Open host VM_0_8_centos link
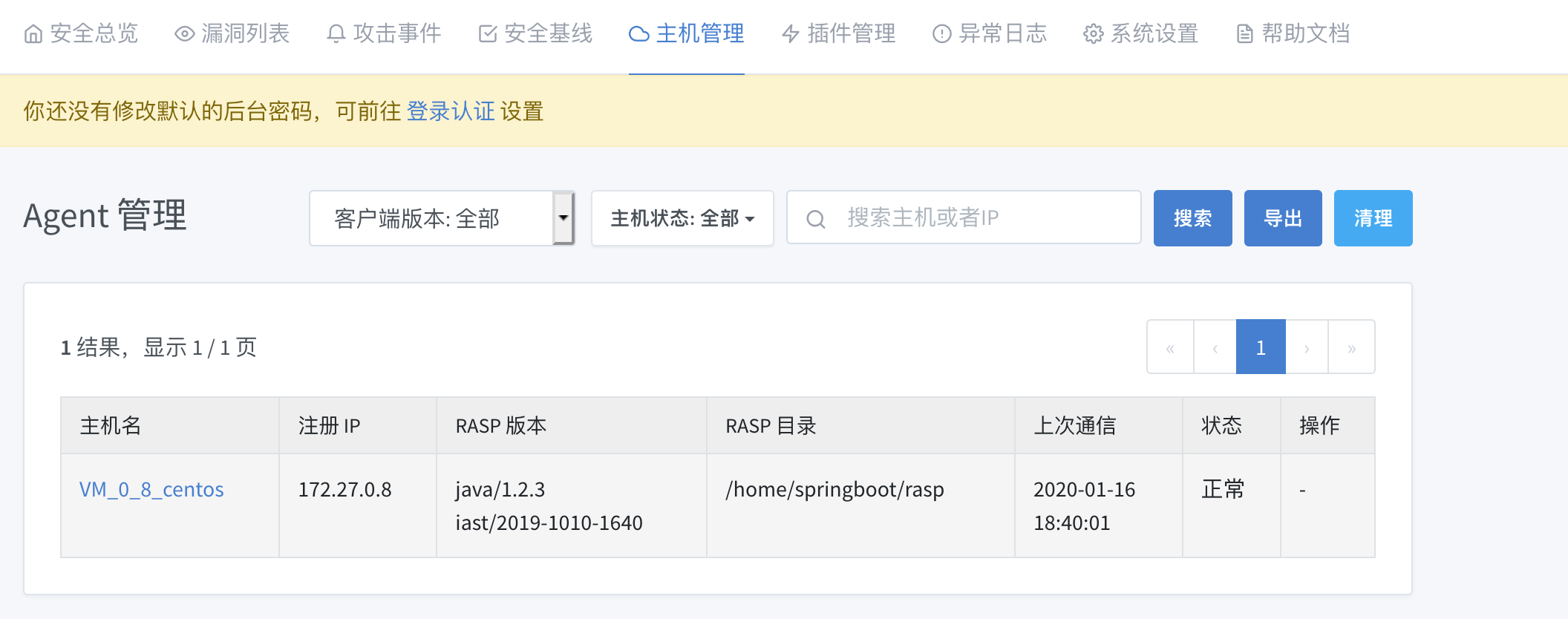Image resolution: width=1568 pixels, height=619 pixels. [151, 490]
